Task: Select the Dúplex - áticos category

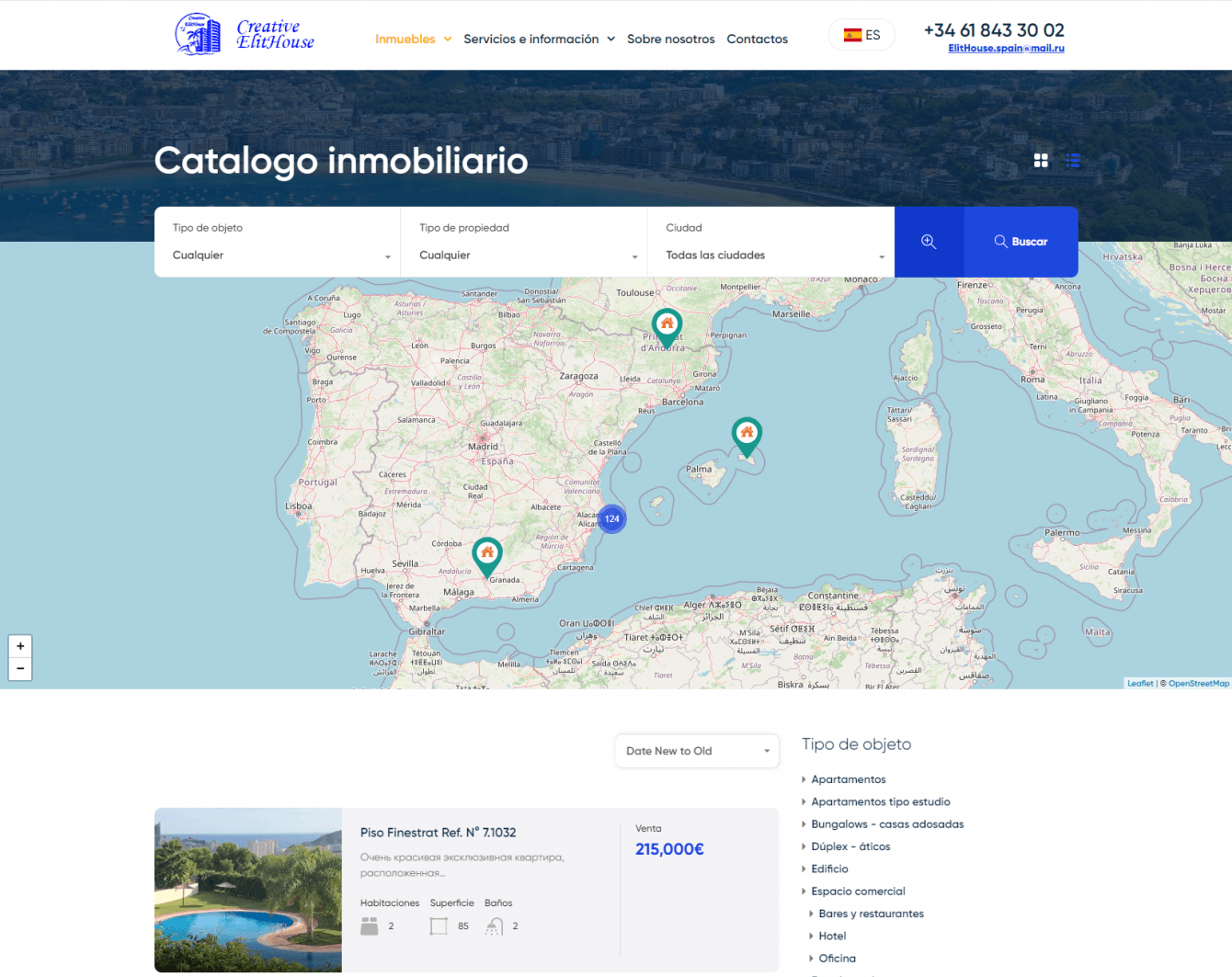Action: (850, 846)
